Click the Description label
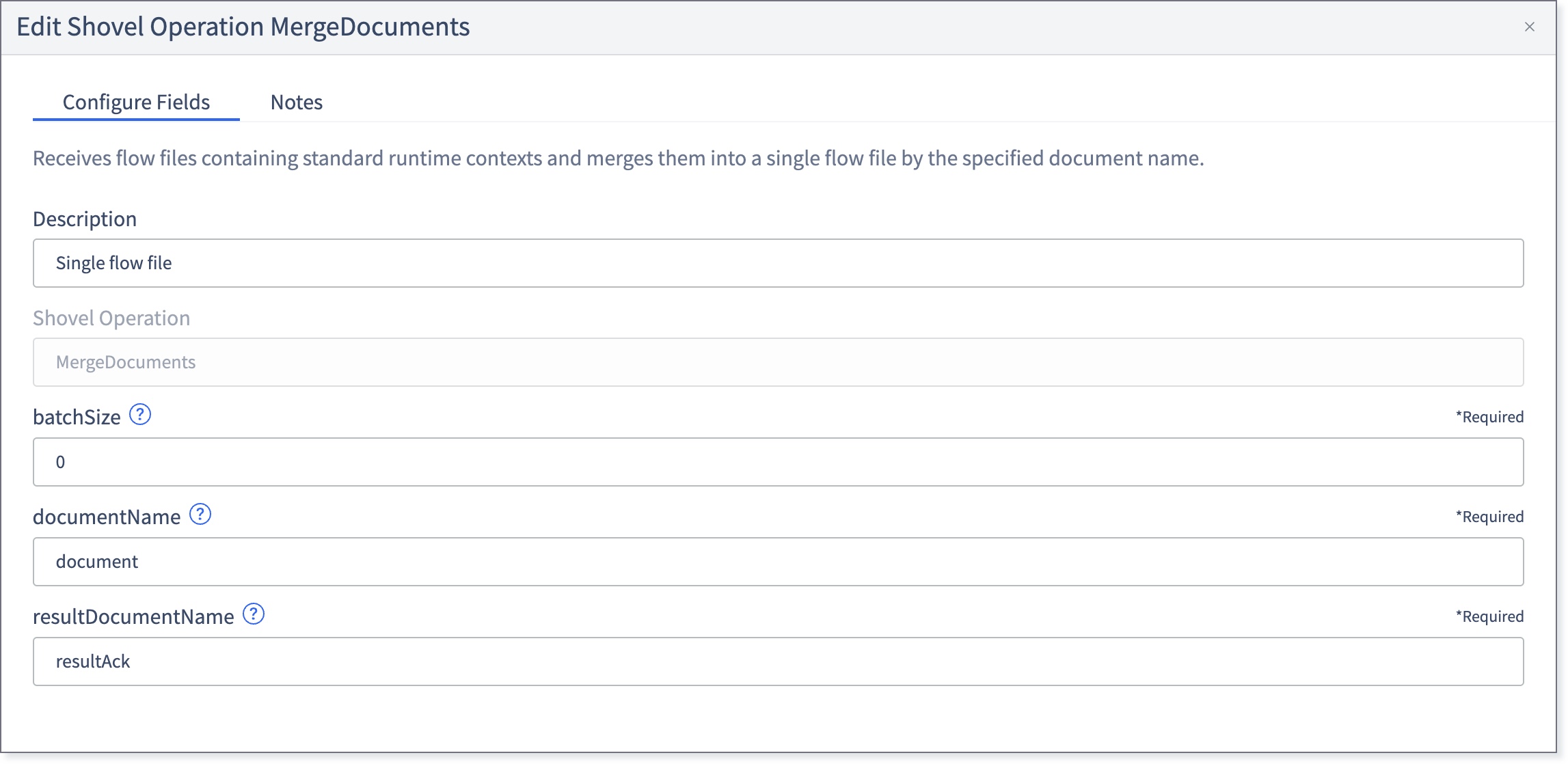 click(85, 219)
